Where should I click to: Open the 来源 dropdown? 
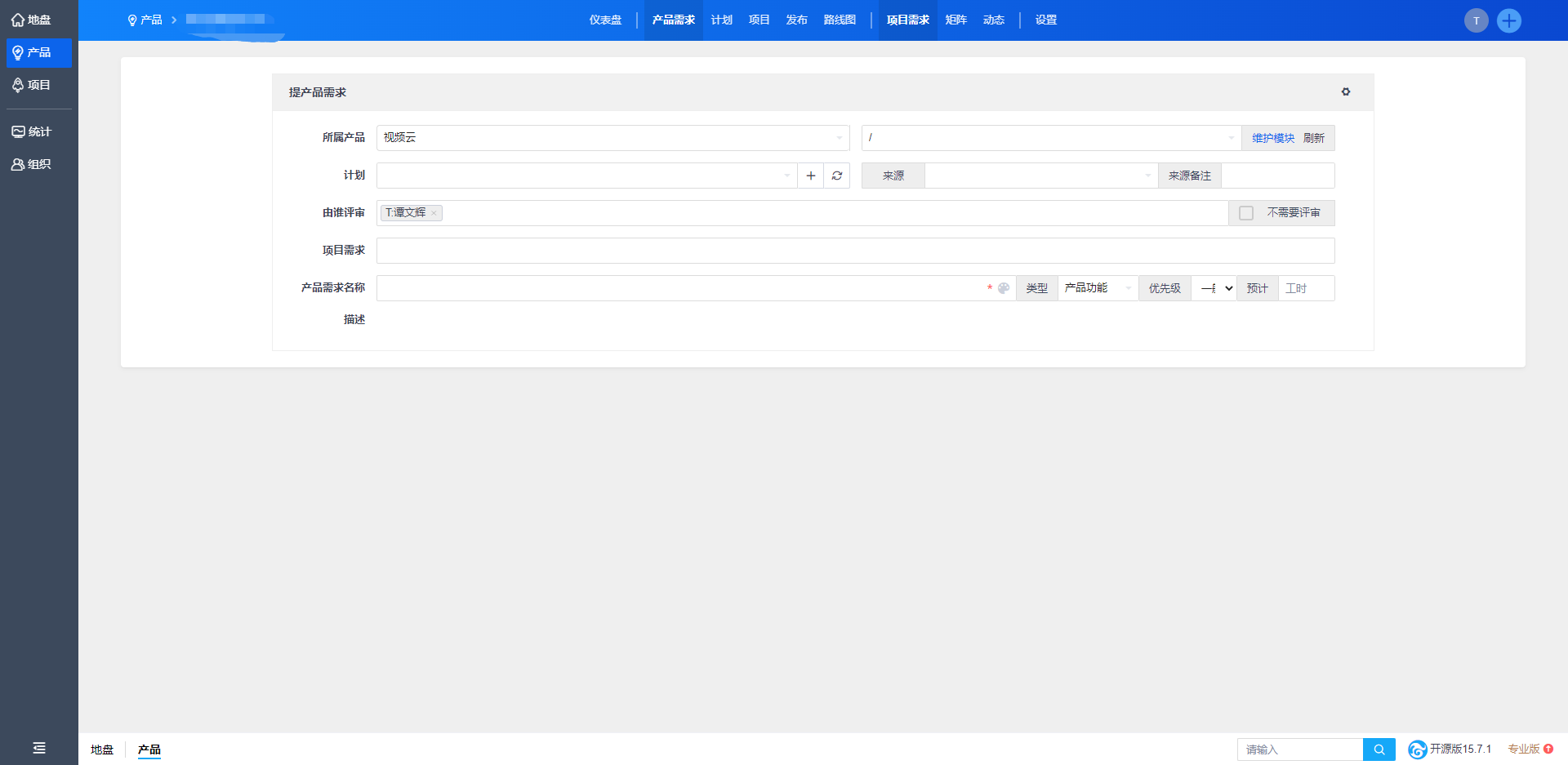(x=1041, y=176)
